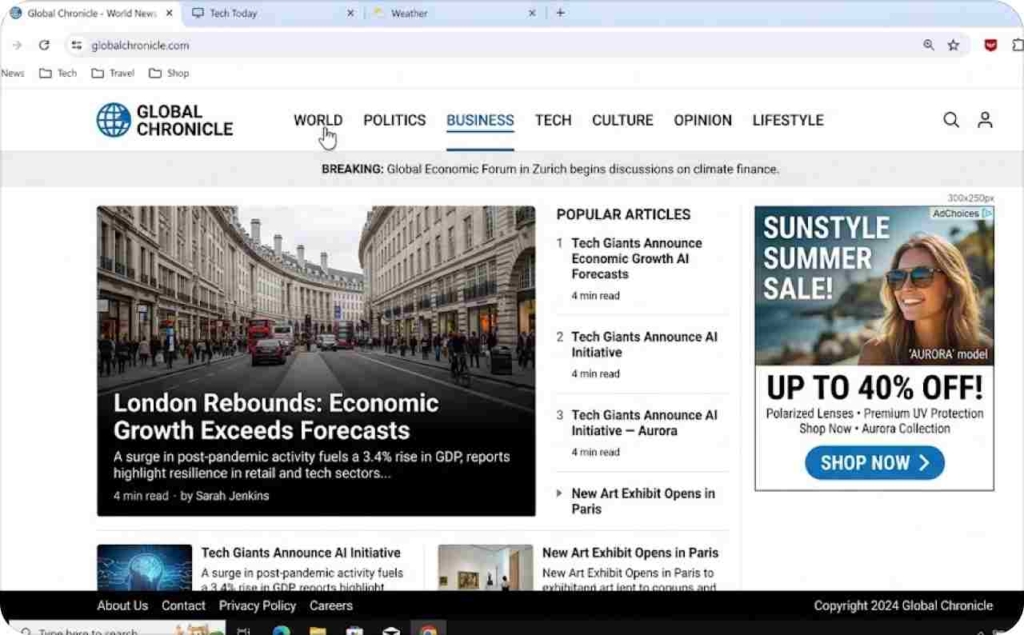The image size is (1024, 635).
Task: Bookmark the page with the star icon
Action: [x=952, y=45]
